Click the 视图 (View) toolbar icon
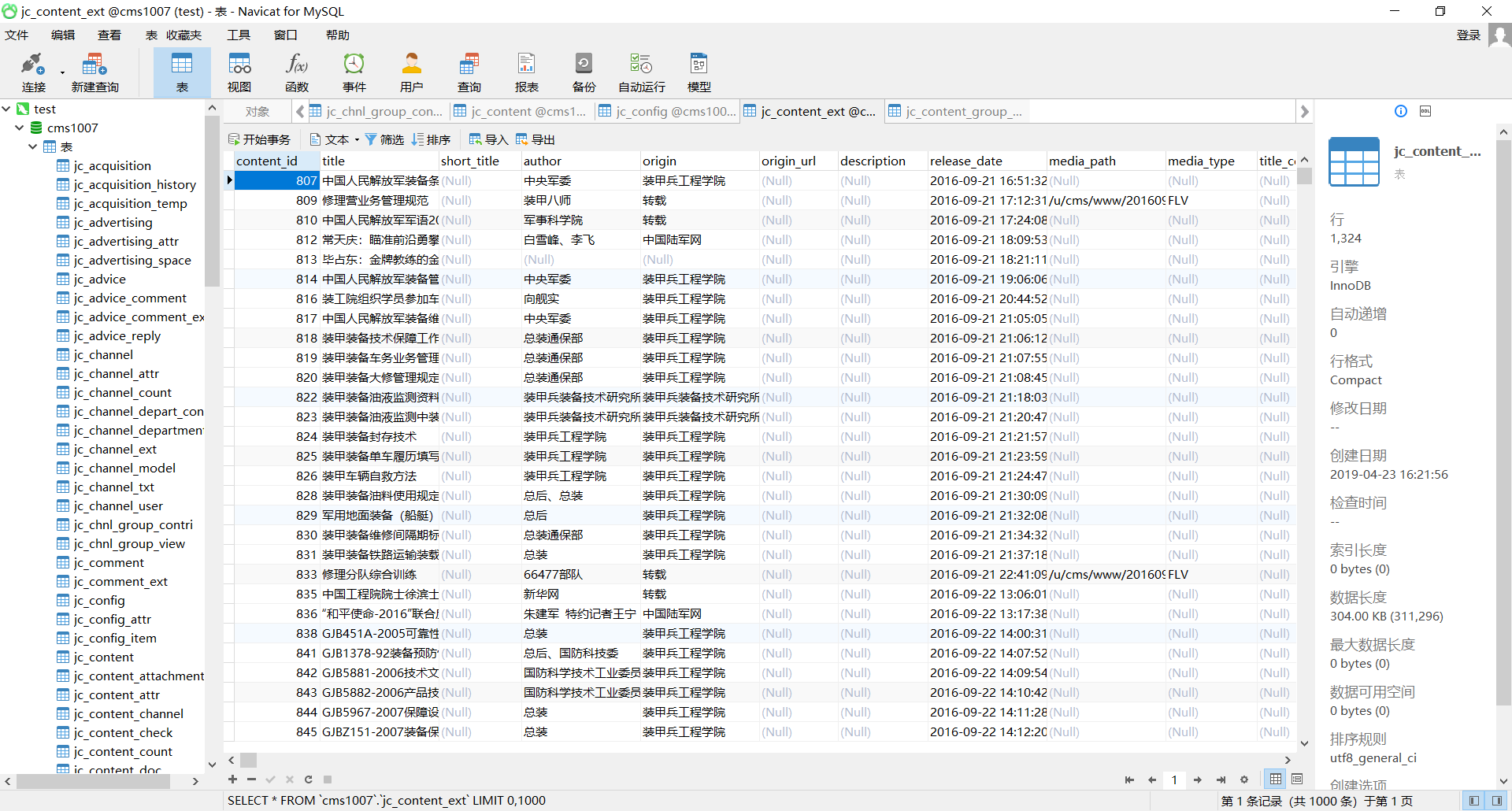Screen dimensions: 1512x811 tap(239, 73)
